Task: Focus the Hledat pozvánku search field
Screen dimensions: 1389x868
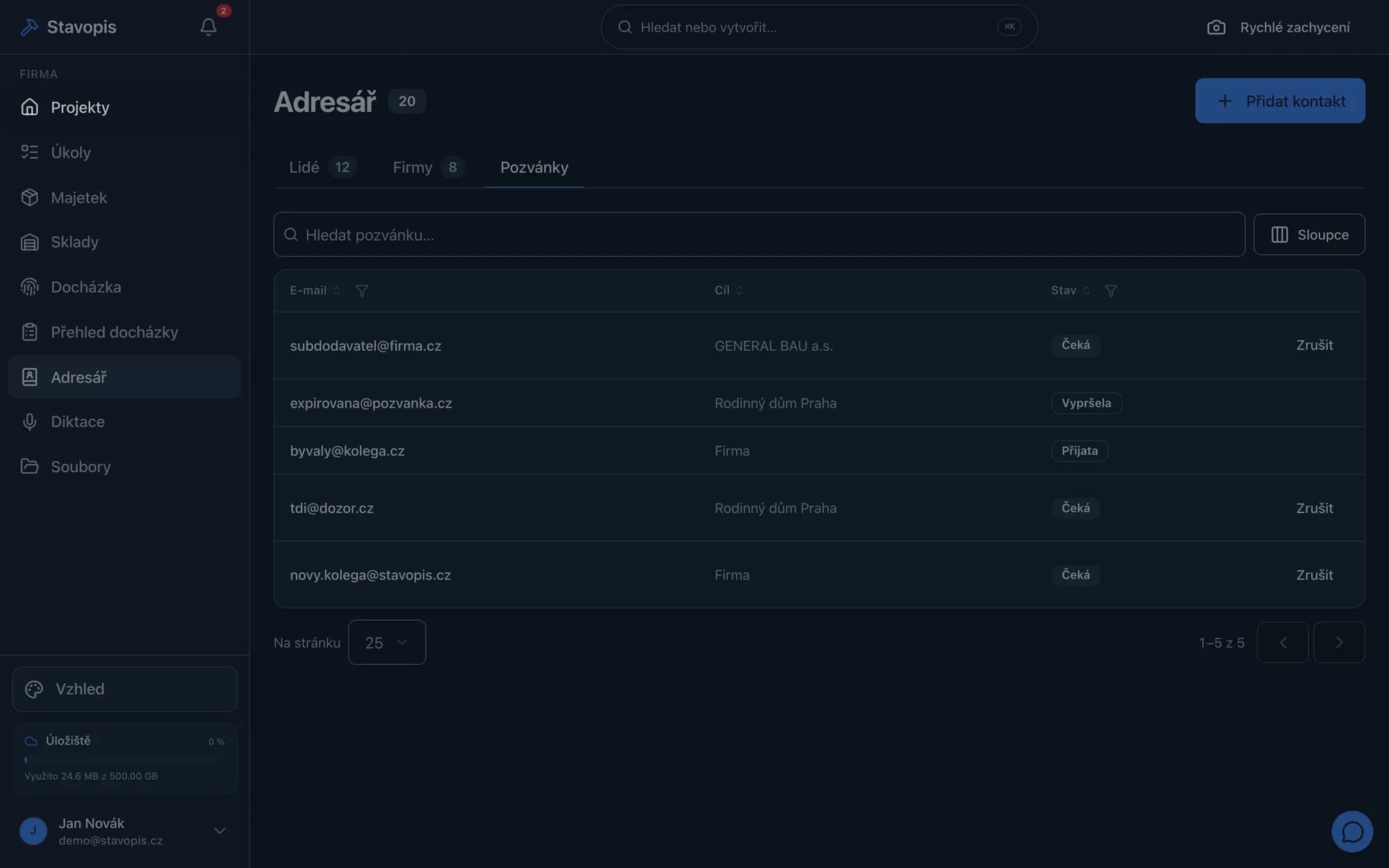Action: 759,235
